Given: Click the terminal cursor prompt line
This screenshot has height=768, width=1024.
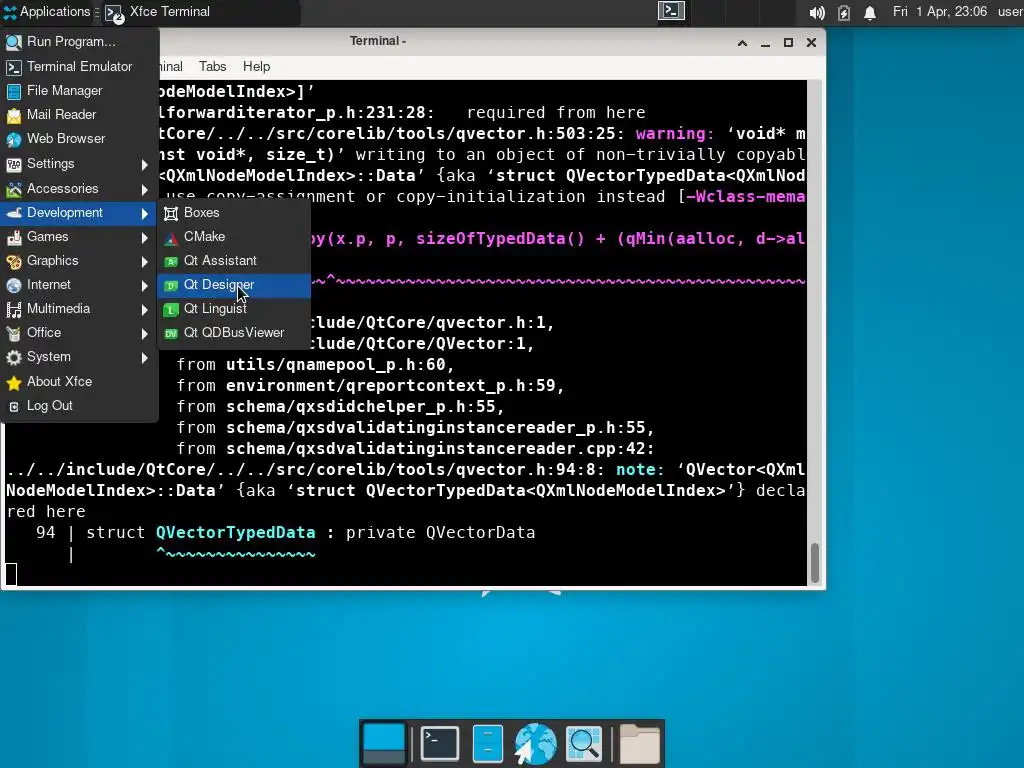Looking at the screenshot, I should [11, 574].
